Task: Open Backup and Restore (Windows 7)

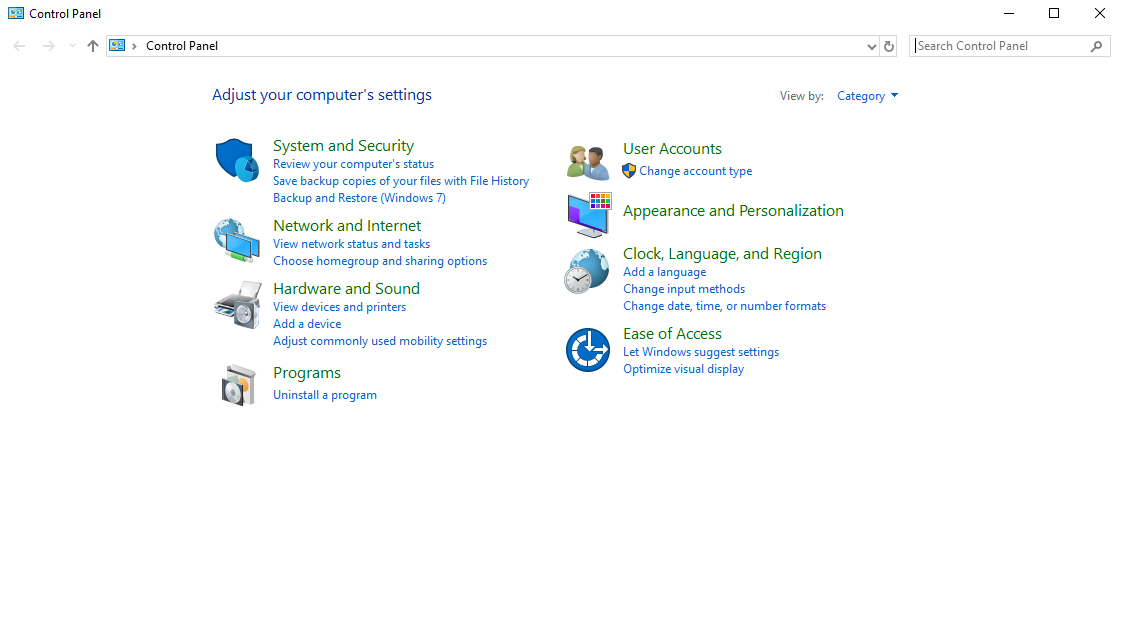Action: pos(360,198)
